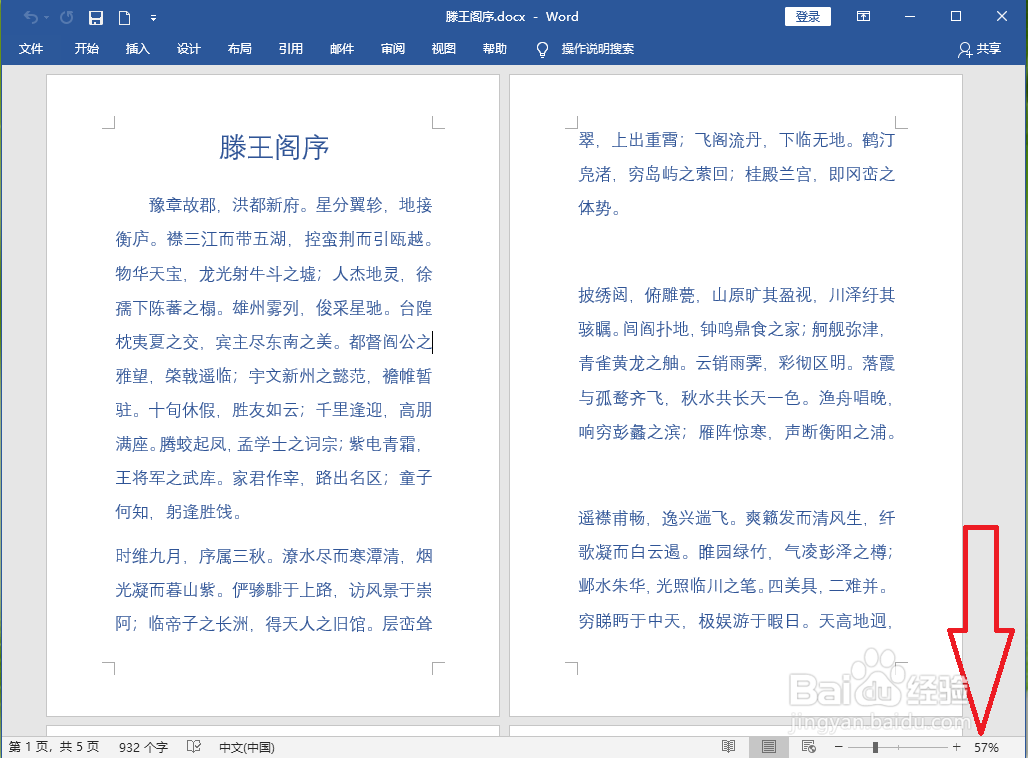Click the page count 第 1 页, 共 5 页

click(x=54, y=747)
